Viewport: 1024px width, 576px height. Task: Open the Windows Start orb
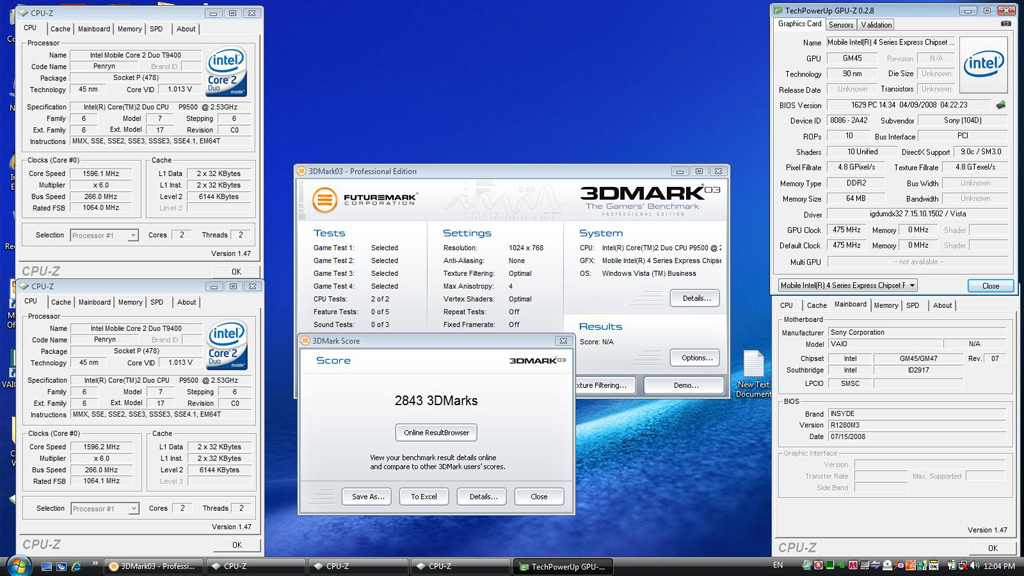coord(18,566)
